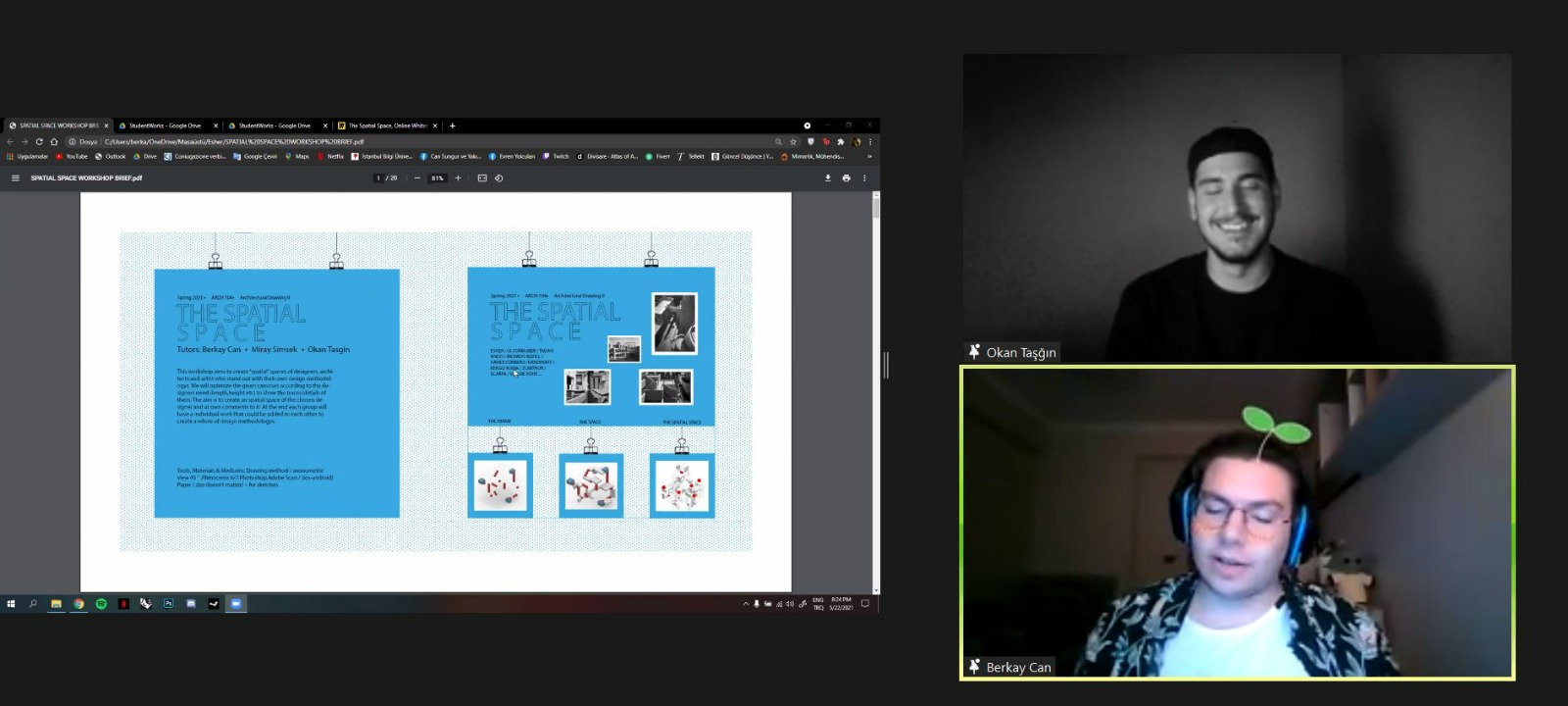Screen dimensions: 1568x706
Task: Close the SPATIAL SPACE WORKSHOP BRIEF tab
Action: [107, 126]
